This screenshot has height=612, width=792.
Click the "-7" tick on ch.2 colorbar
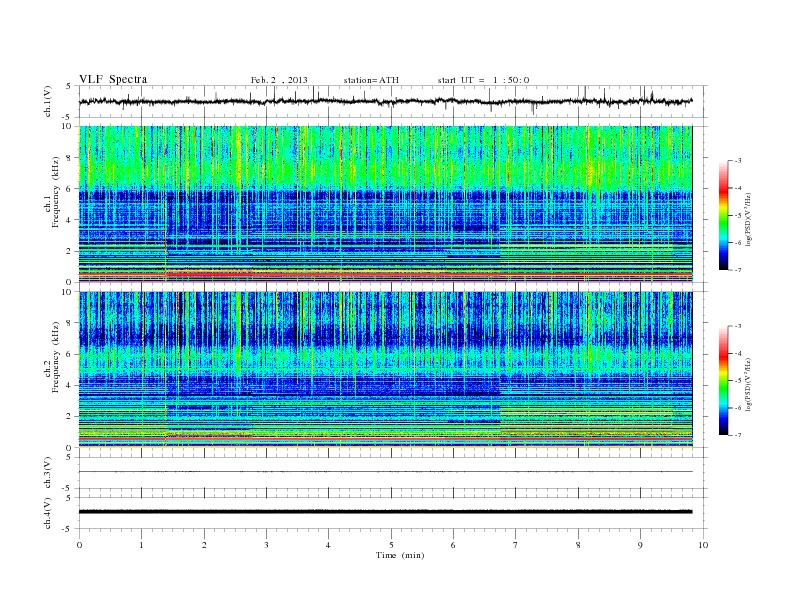[x=738, y=435]
